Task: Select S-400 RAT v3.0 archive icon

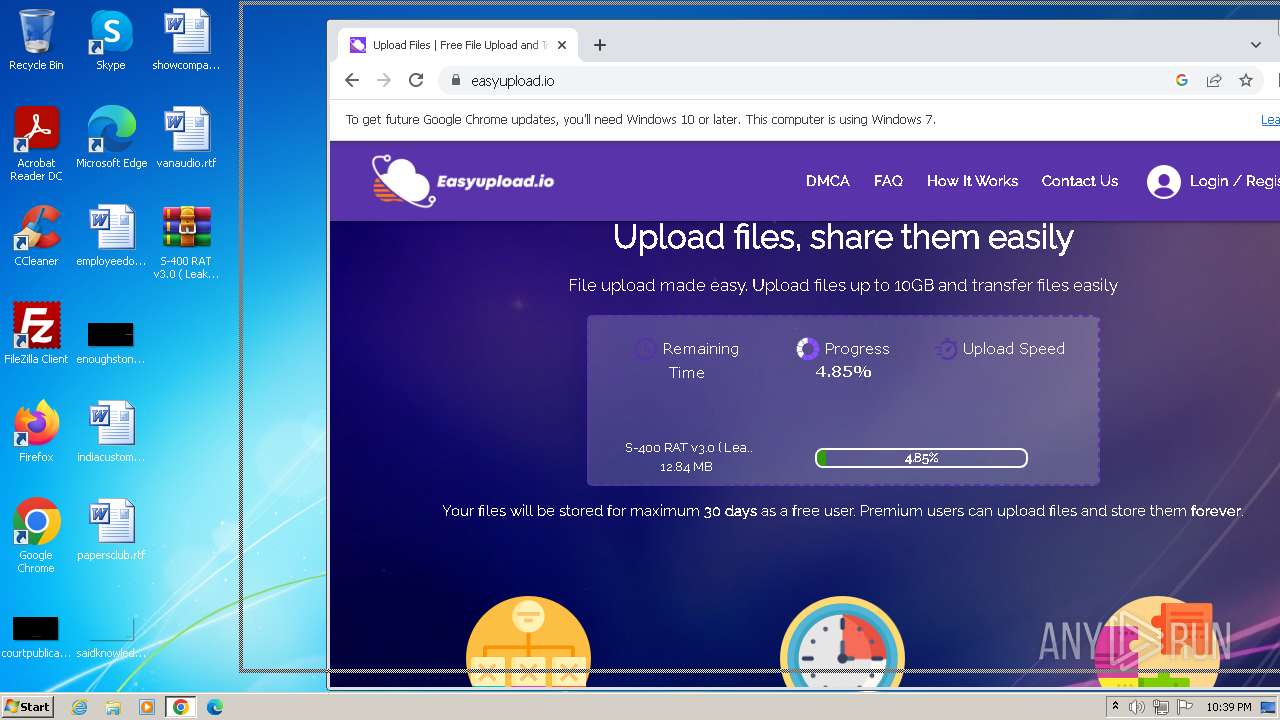Action: pos(186,242)
